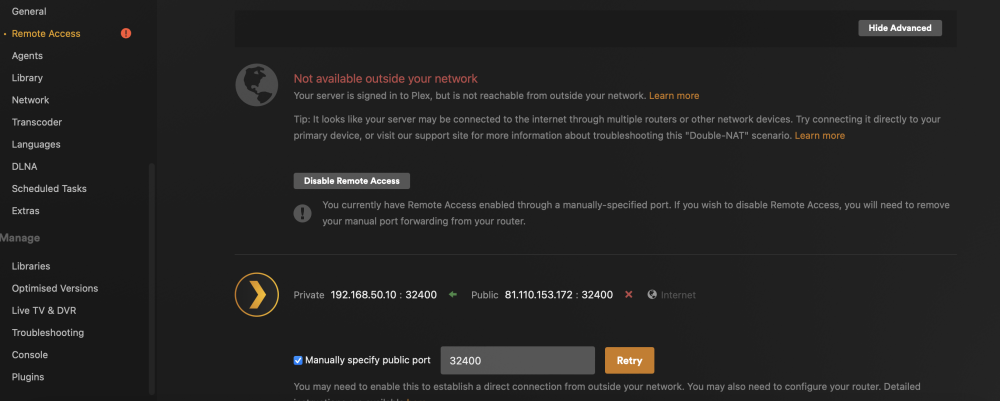This screenshot has height=401, width=1000.
Task: Open Optimised Versions
Action: [x=55, y=288]
